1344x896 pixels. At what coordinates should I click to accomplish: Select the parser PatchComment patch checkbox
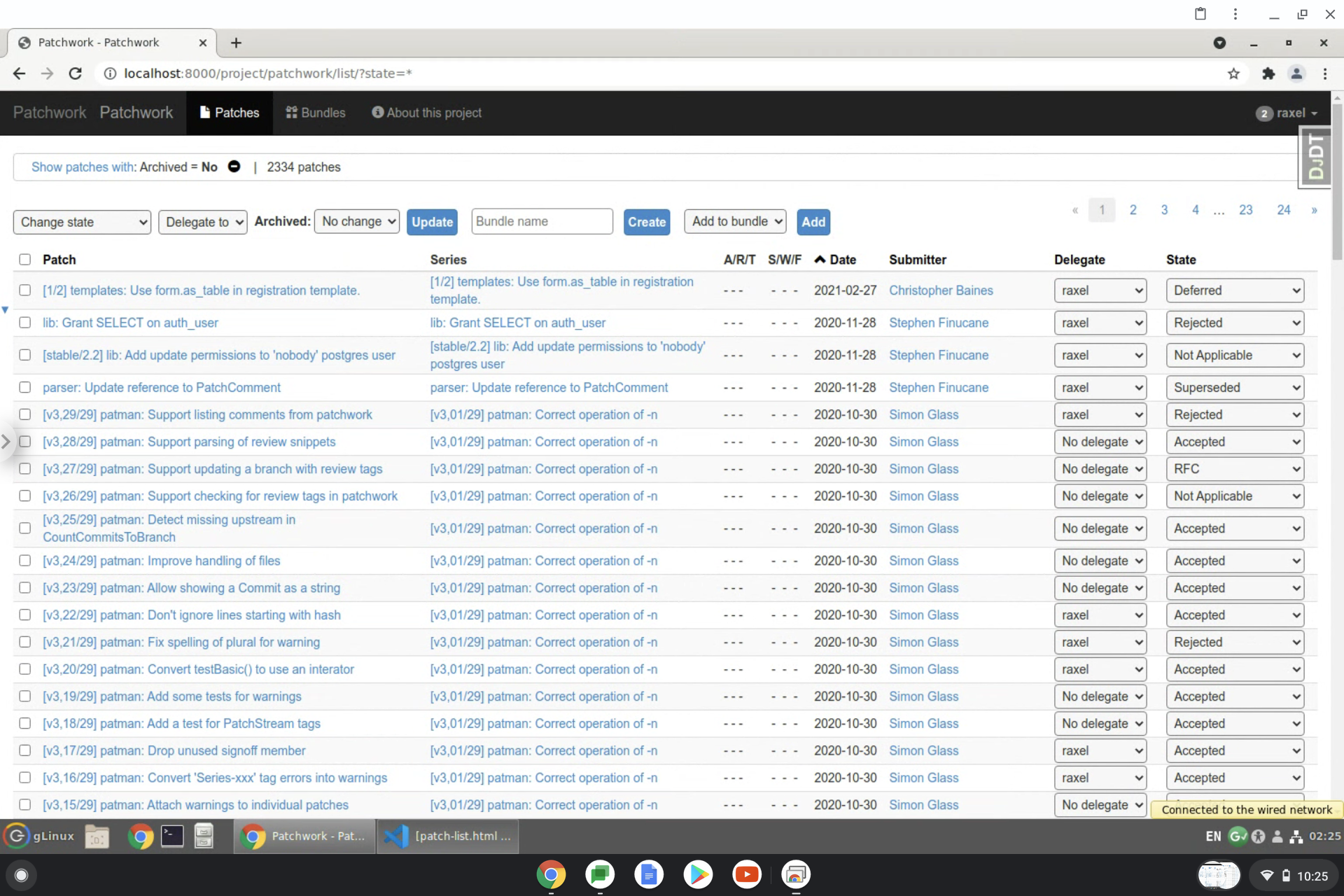(25, 387)
